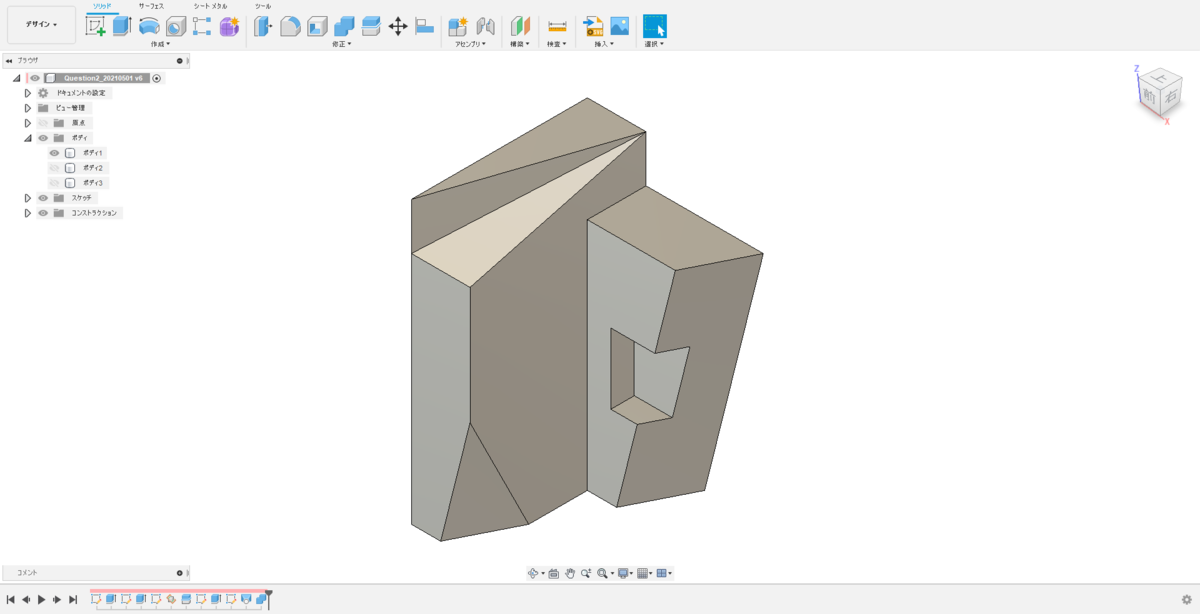The width and height of the screenshot is (1200, 614).
Task: Open the 修正 modify dropdown menu
Action: (341, 44)
